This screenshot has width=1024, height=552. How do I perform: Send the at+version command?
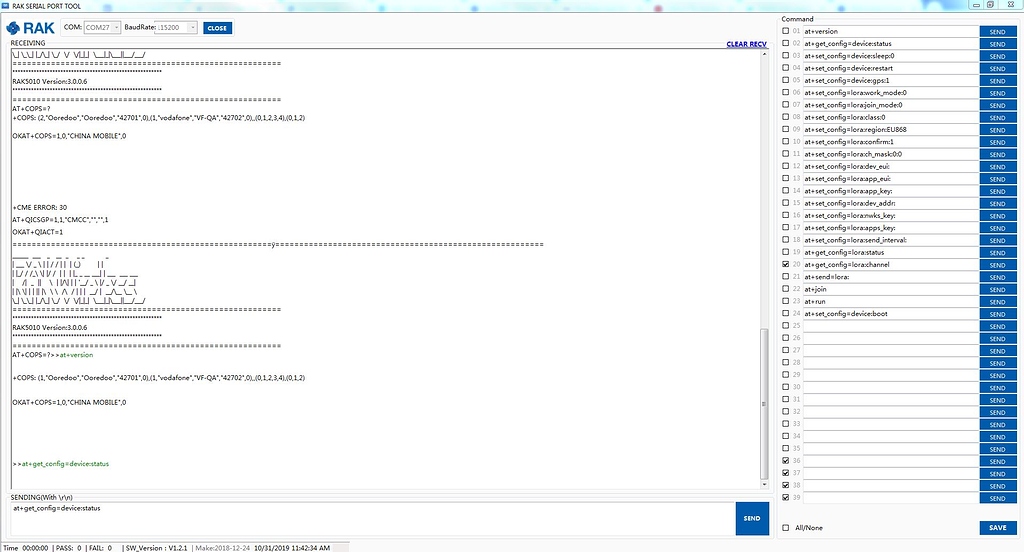point(997,31)
